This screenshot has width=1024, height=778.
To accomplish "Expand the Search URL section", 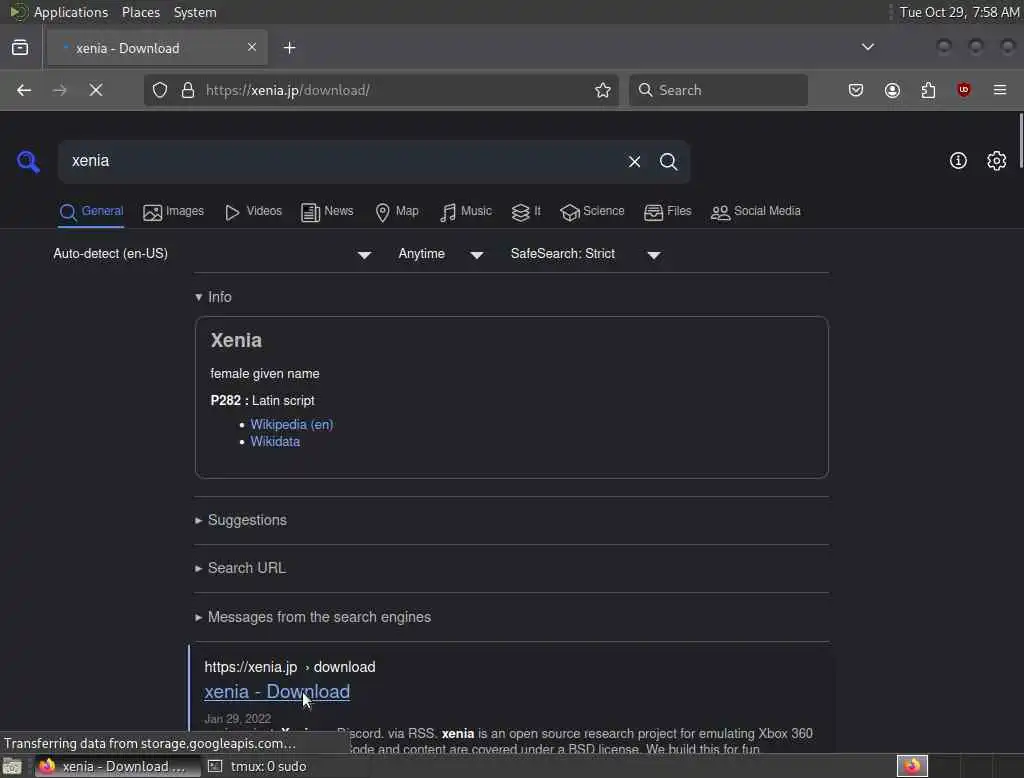I will (240, 568).
